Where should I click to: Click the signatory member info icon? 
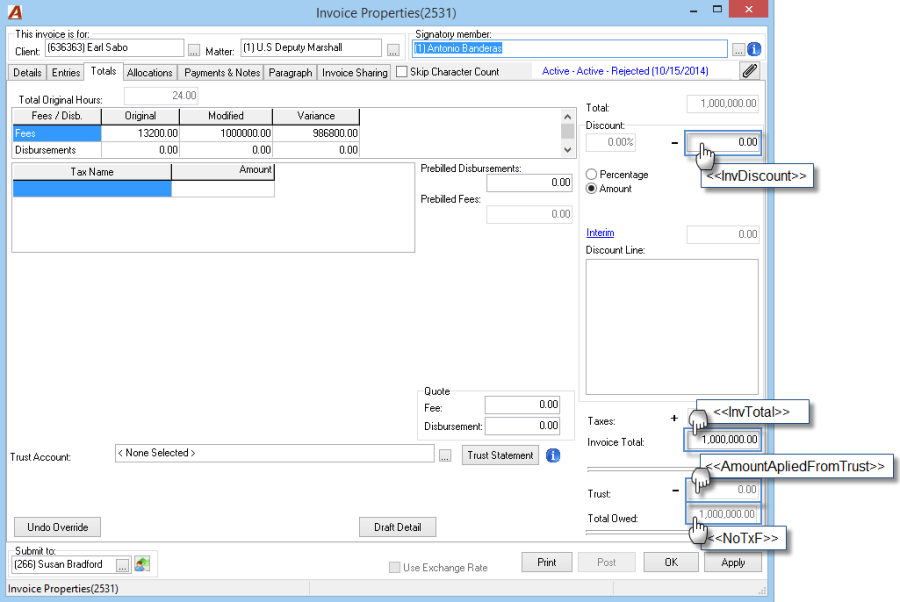(x=754, y=49)
